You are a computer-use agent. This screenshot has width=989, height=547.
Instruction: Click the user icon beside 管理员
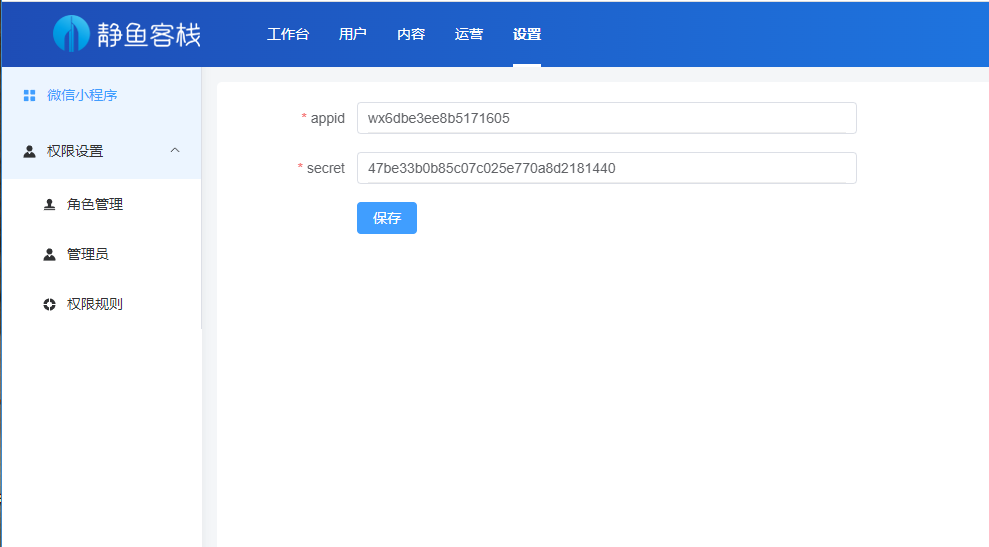pyautogui.click(x=49, y=255)
